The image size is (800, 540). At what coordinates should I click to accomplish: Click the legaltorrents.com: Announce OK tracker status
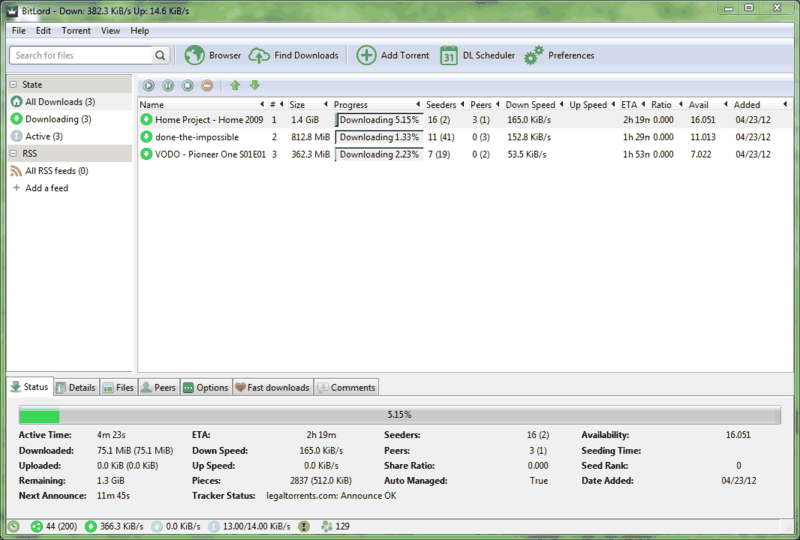331,496
